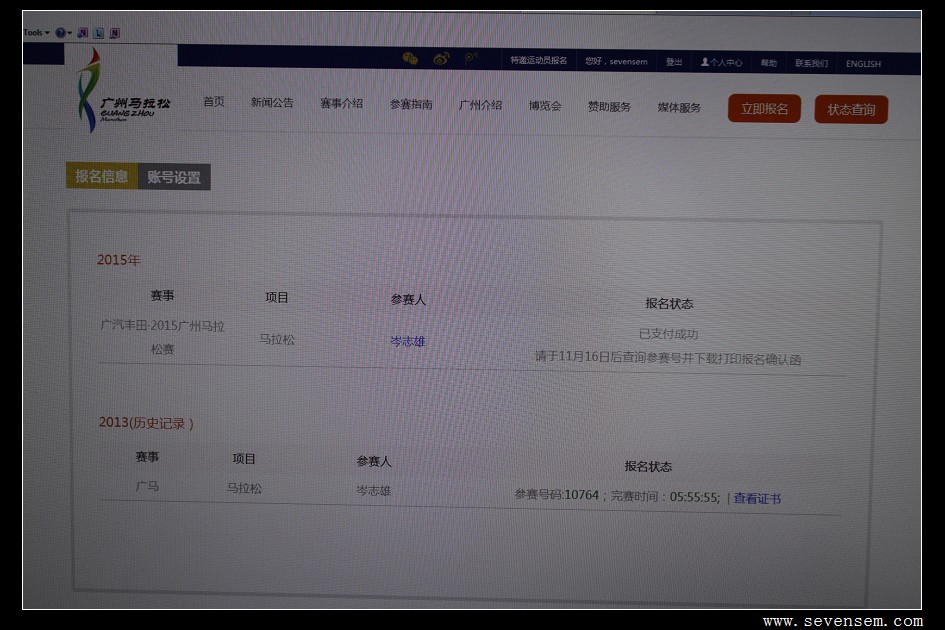Click the 2015年 section heading

click(x=118, y=260)
